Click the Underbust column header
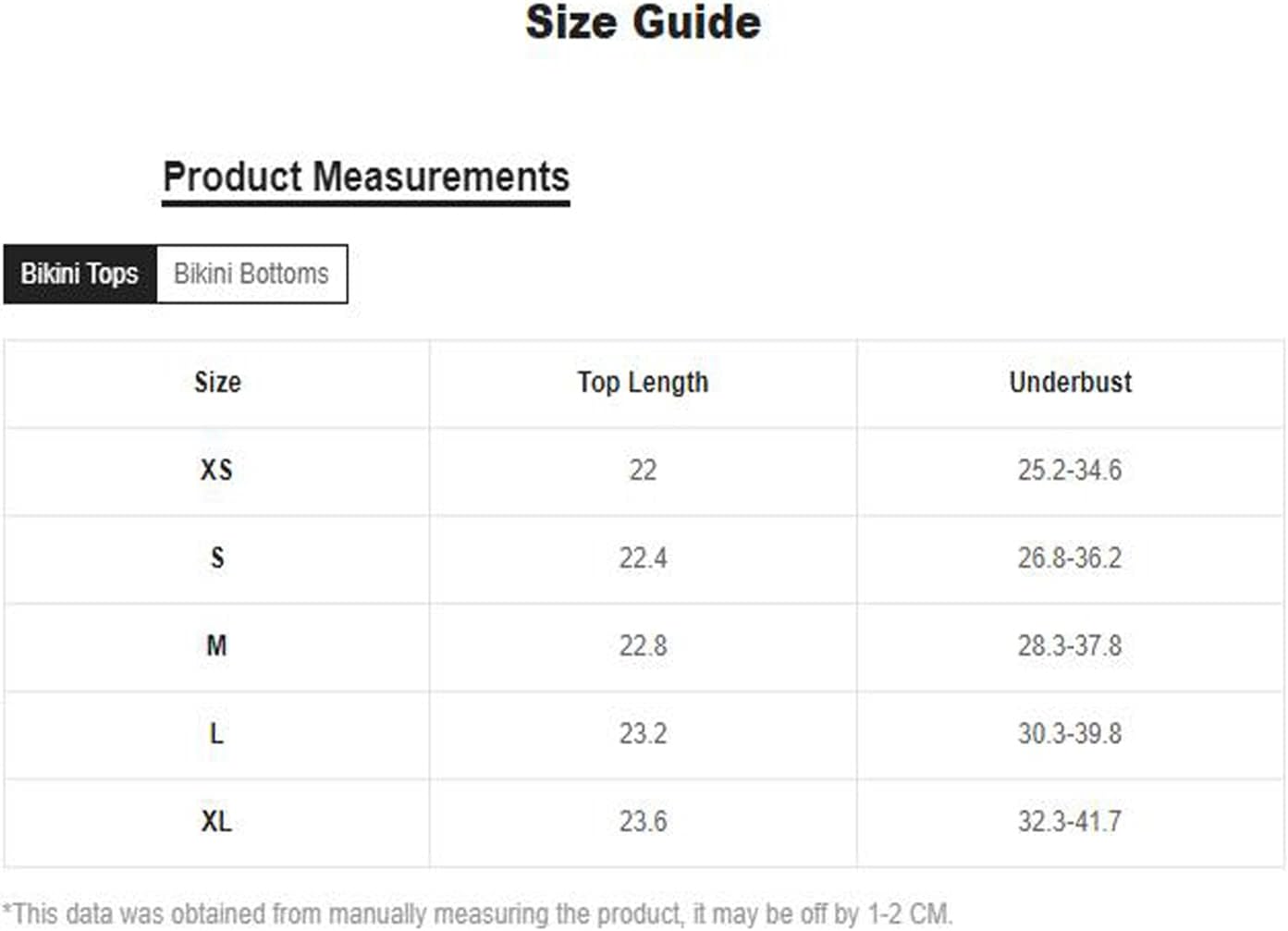 point(1070,383)
